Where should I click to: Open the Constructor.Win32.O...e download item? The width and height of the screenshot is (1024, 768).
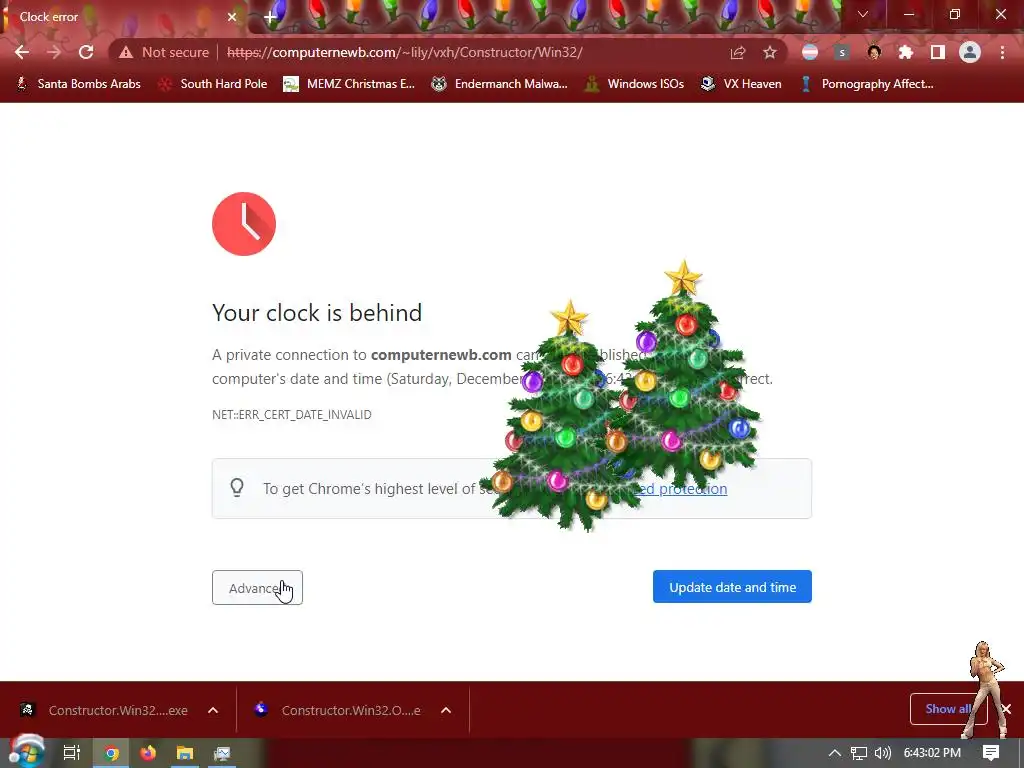click(340, 710)
